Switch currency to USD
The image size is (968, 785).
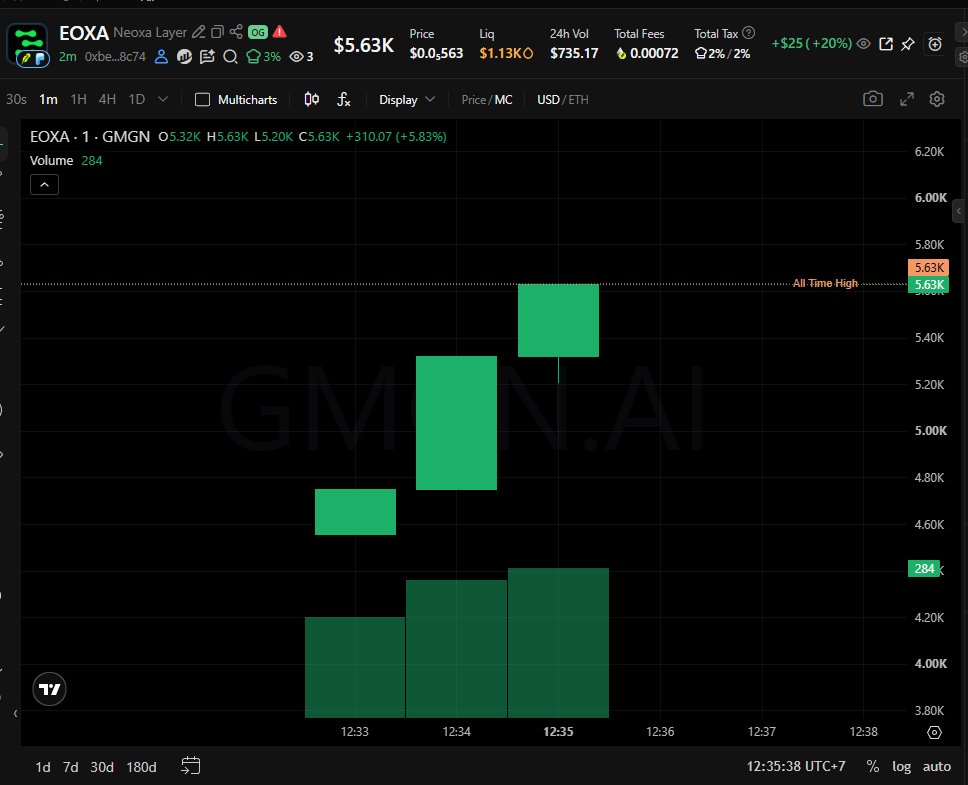coord(548,100)
